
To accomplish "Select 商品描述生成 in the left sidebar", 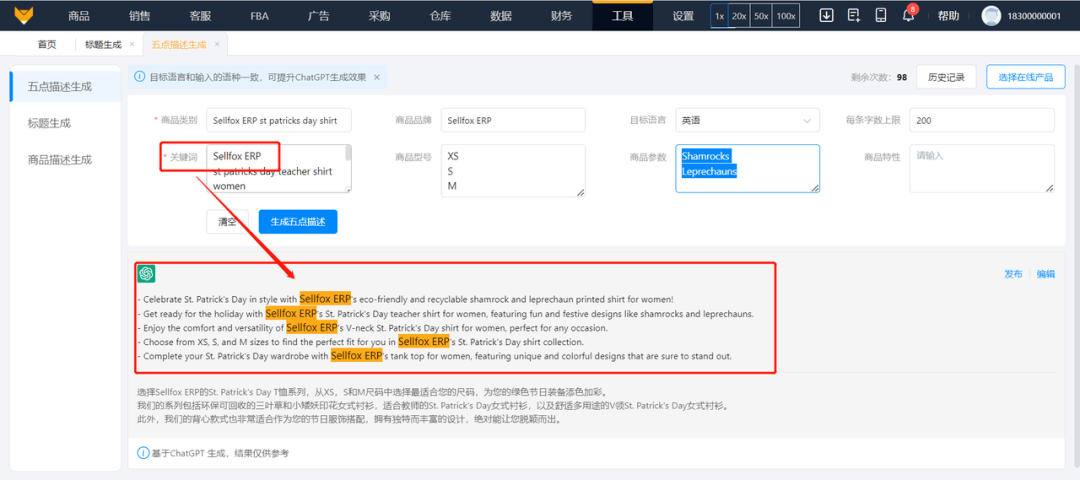I will [60, 160].
